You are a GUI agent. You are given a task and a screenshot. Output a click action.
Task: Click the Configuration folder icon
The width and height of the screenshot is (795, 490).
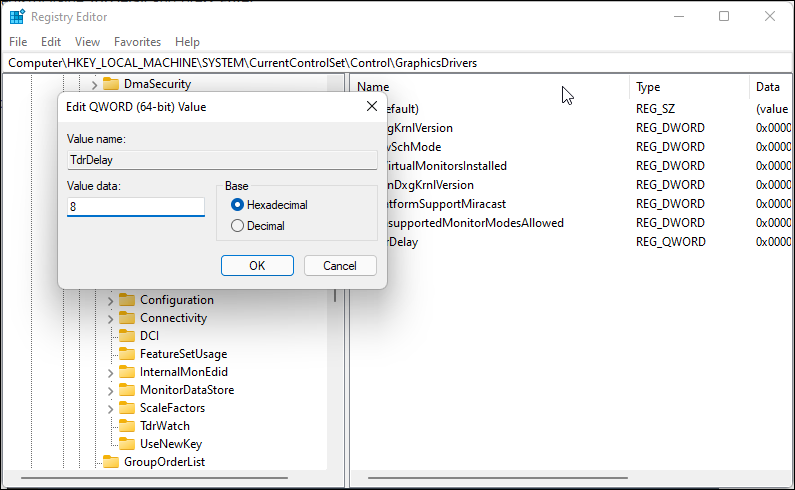pos(127,300)
